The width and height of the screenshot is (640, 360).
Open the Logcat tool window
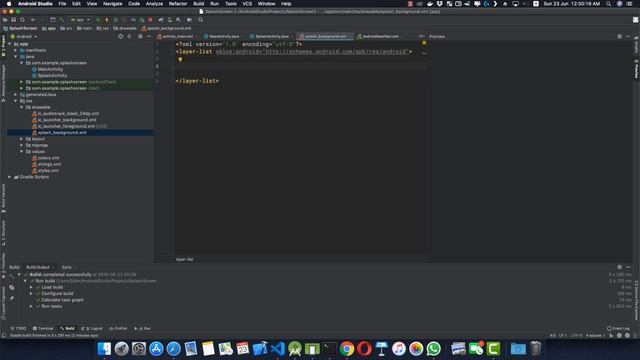(x=92, y=329)
